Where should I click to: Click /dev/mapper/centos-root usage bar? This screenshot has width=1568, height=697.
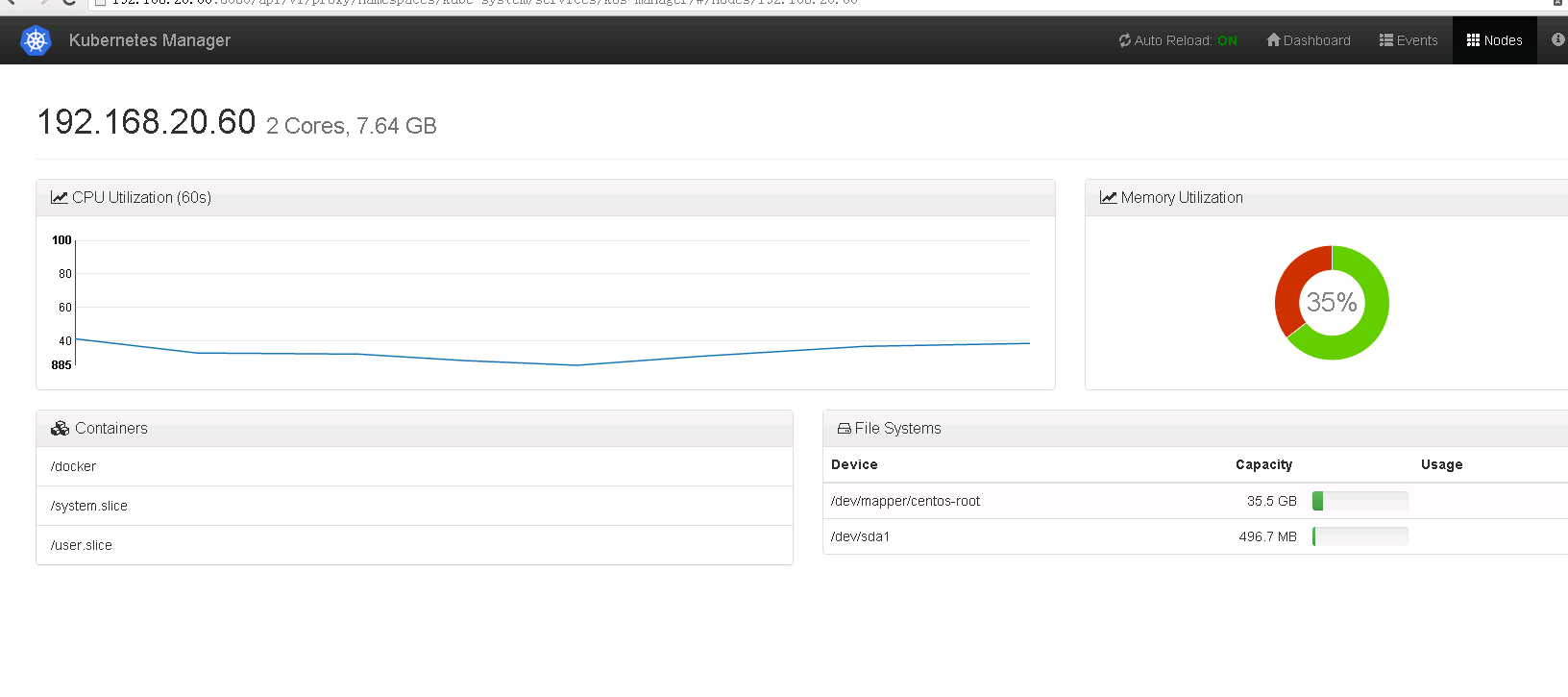point(1360,501)
